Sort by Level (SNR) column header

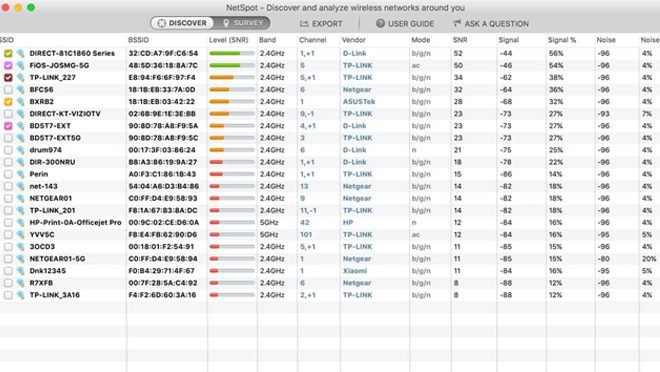pyautogui.click(x=229, y=40)
